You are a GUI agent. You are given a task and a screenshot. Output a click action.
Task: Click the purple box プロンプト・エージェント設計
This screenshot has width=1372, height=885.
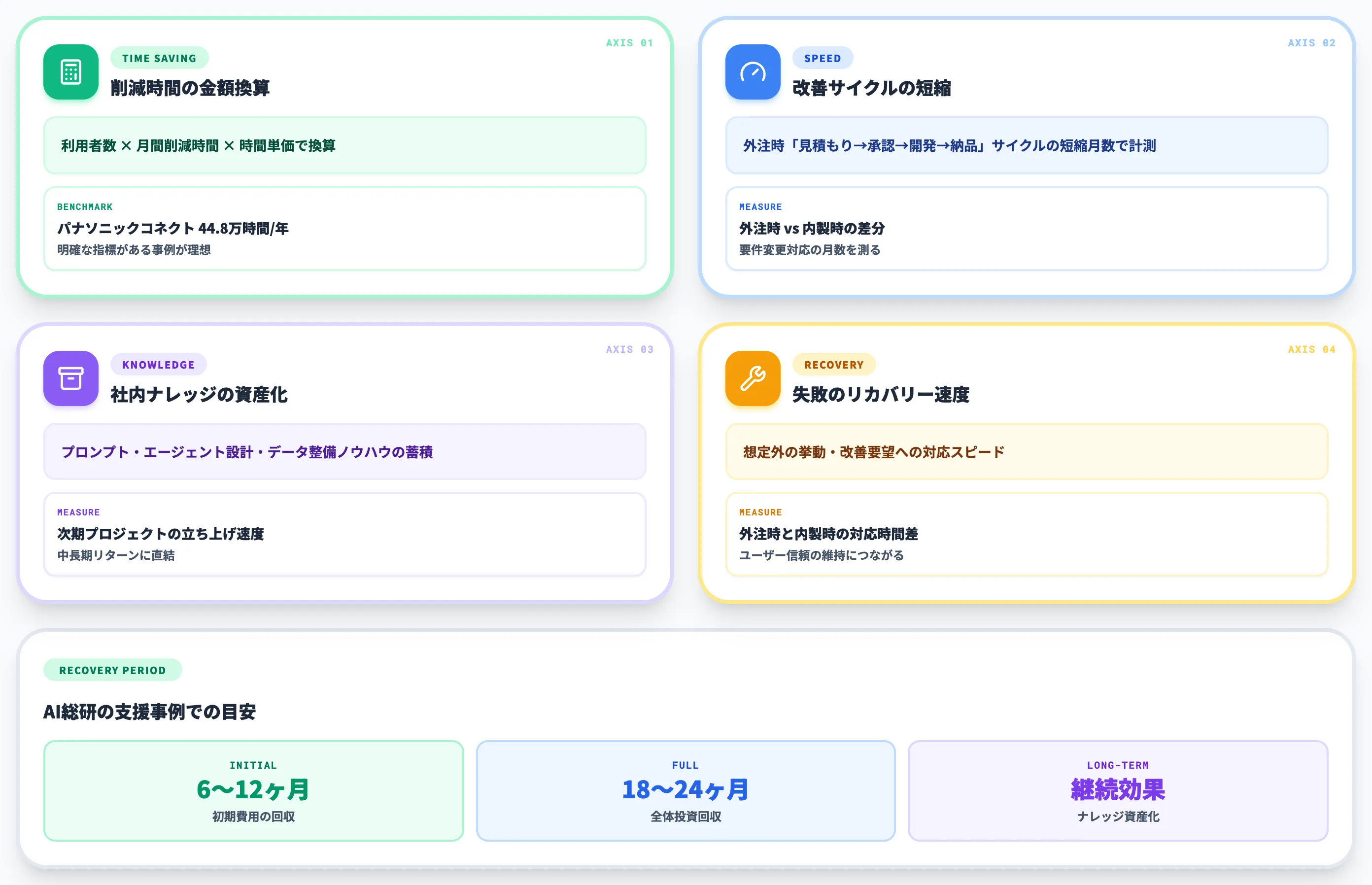point(345,452)
